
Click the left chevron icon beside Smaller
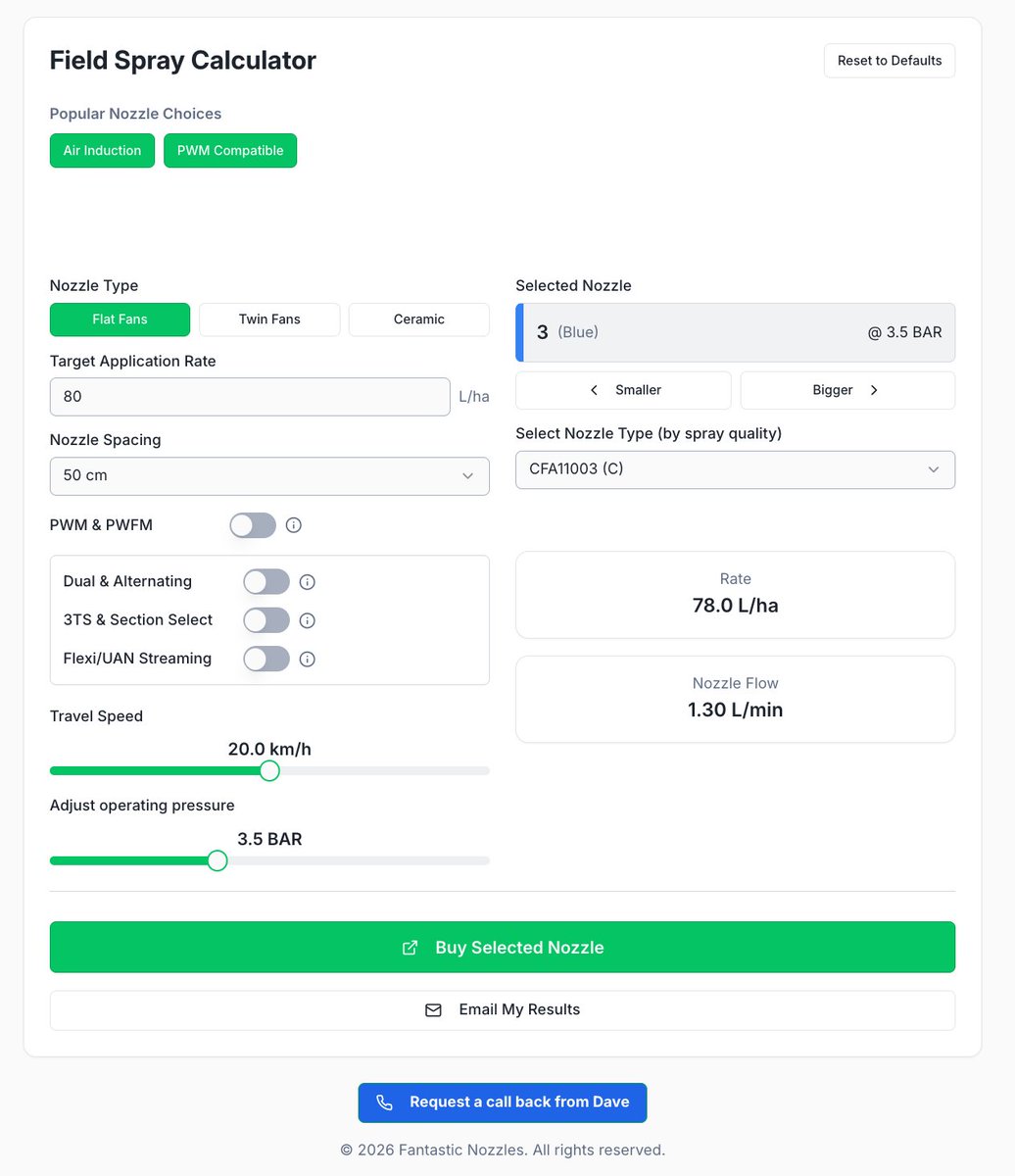coord(594,390)
